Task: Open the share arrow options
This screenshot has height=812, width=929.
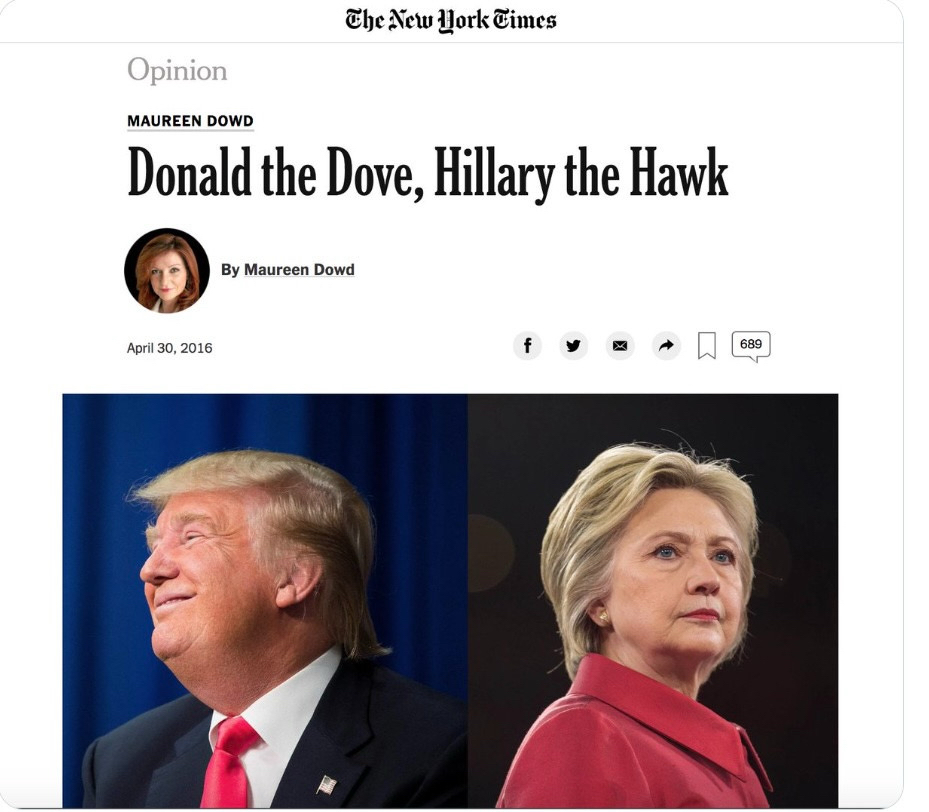Action: [x=666, y=345]
